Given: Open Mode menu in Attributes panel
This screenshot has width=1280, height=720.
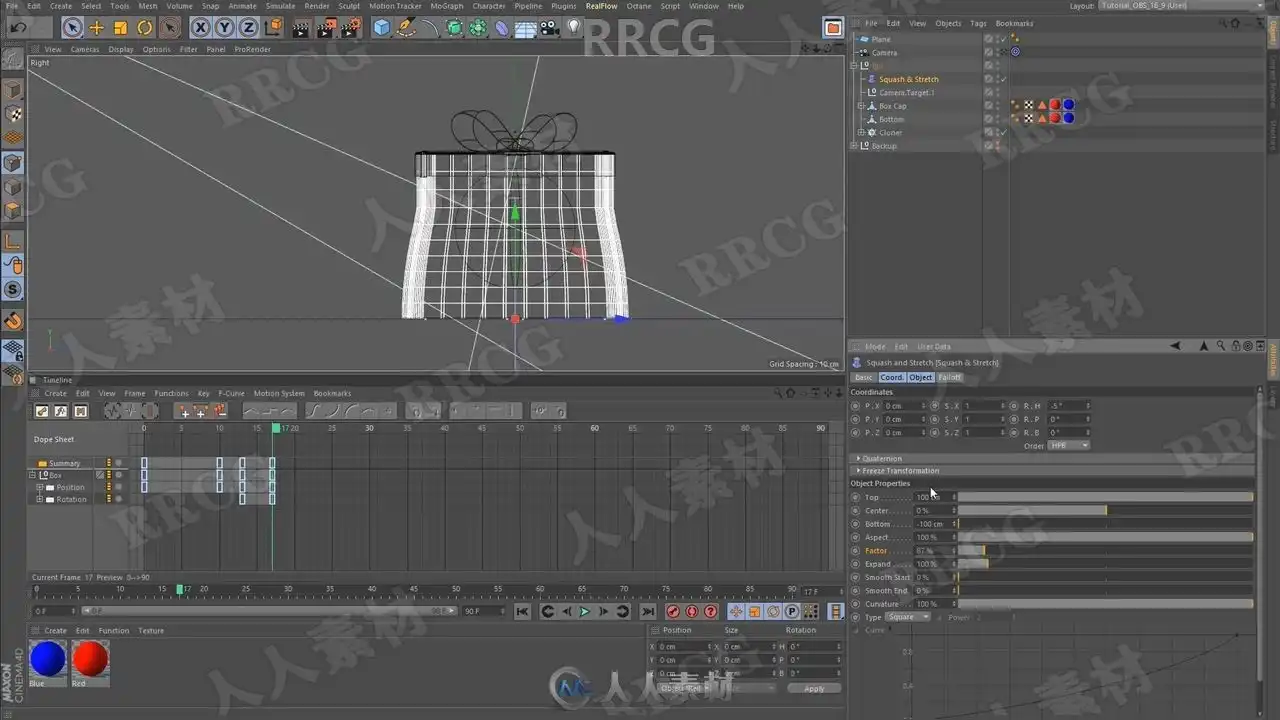Looking at the screenshot, I should 875,347.
